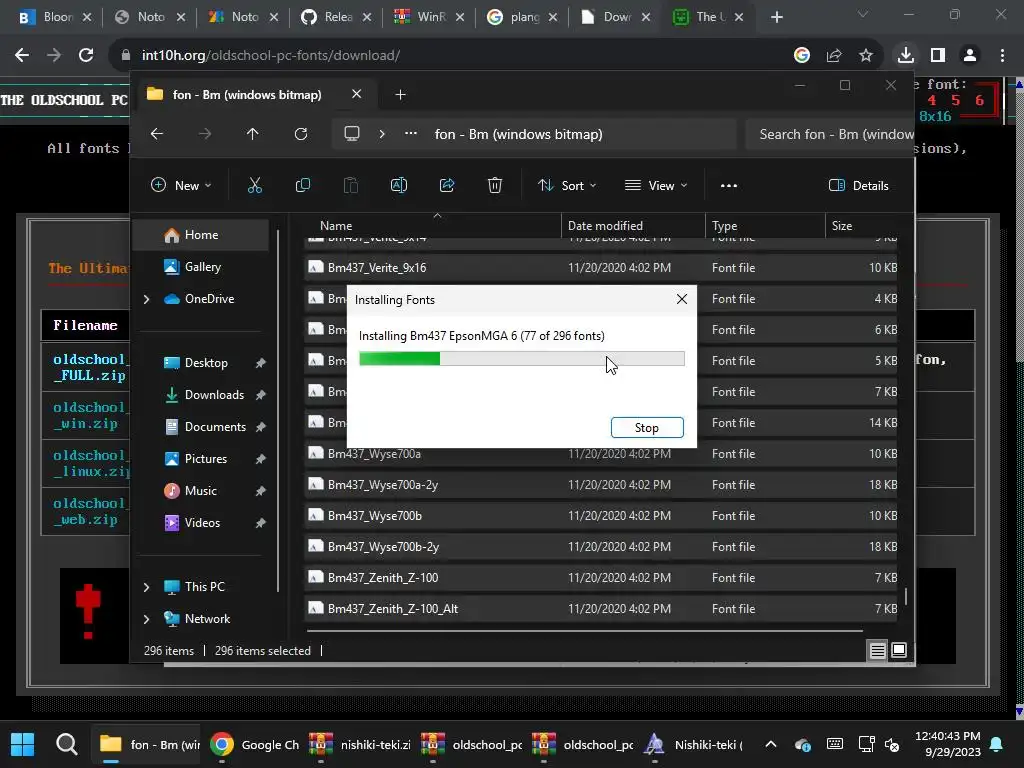
Task: Select file Bm437_Wyse700a-2y
Action: coord(601,485)
